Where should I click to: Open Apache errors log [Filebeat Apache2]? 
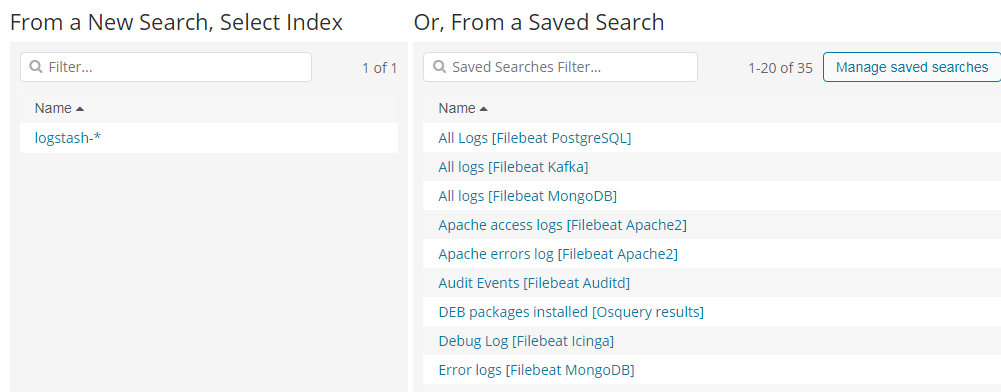pos(558,254)
